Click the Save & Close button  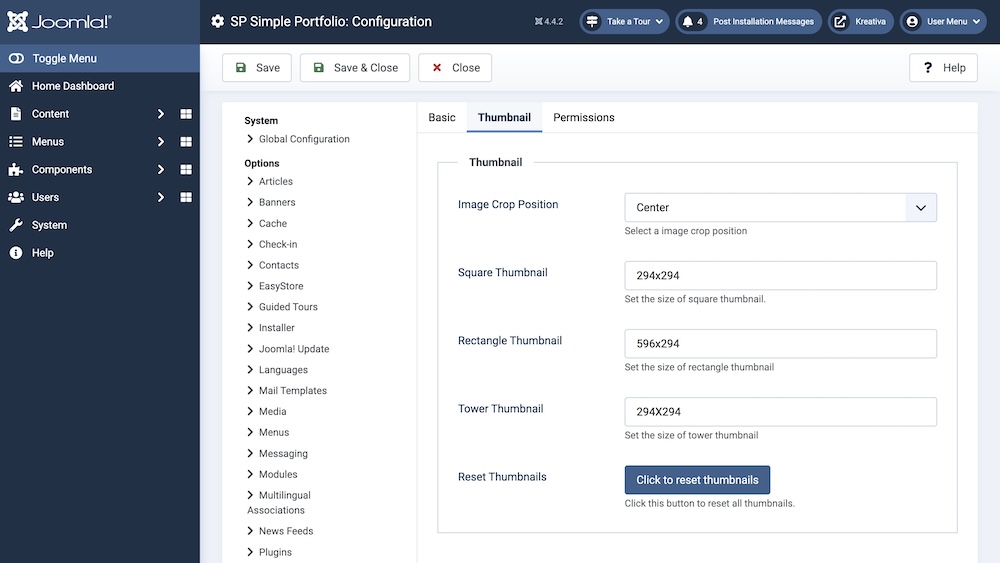(x=355, y=68)
